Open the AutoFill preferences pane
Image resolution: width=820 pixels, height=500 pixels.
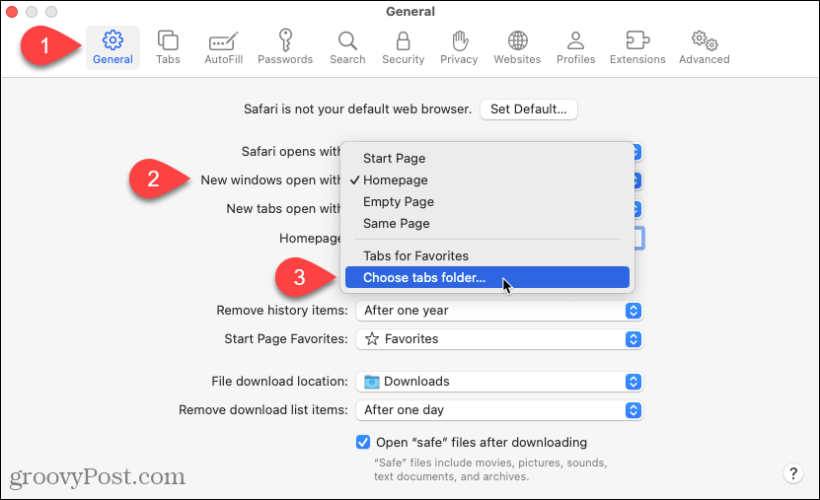(x=223, y=48)
